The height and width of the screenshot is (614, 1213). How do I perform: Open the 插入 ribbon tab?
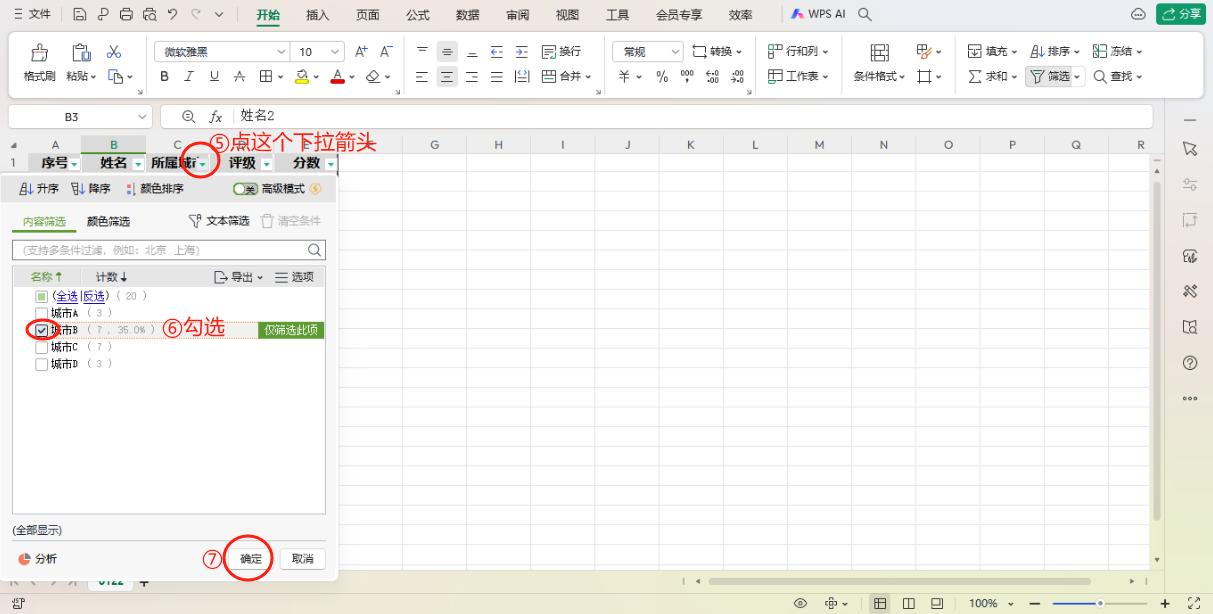point(317,15)
